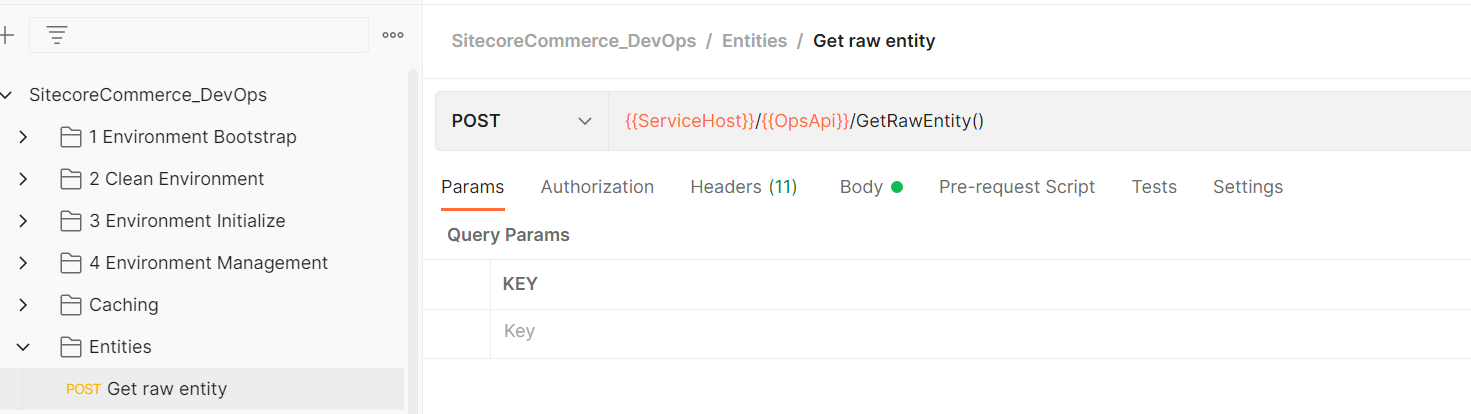This screenshot has width=1471, height=414.
Task: Click the KEY column header
Action: pos(520,284)
